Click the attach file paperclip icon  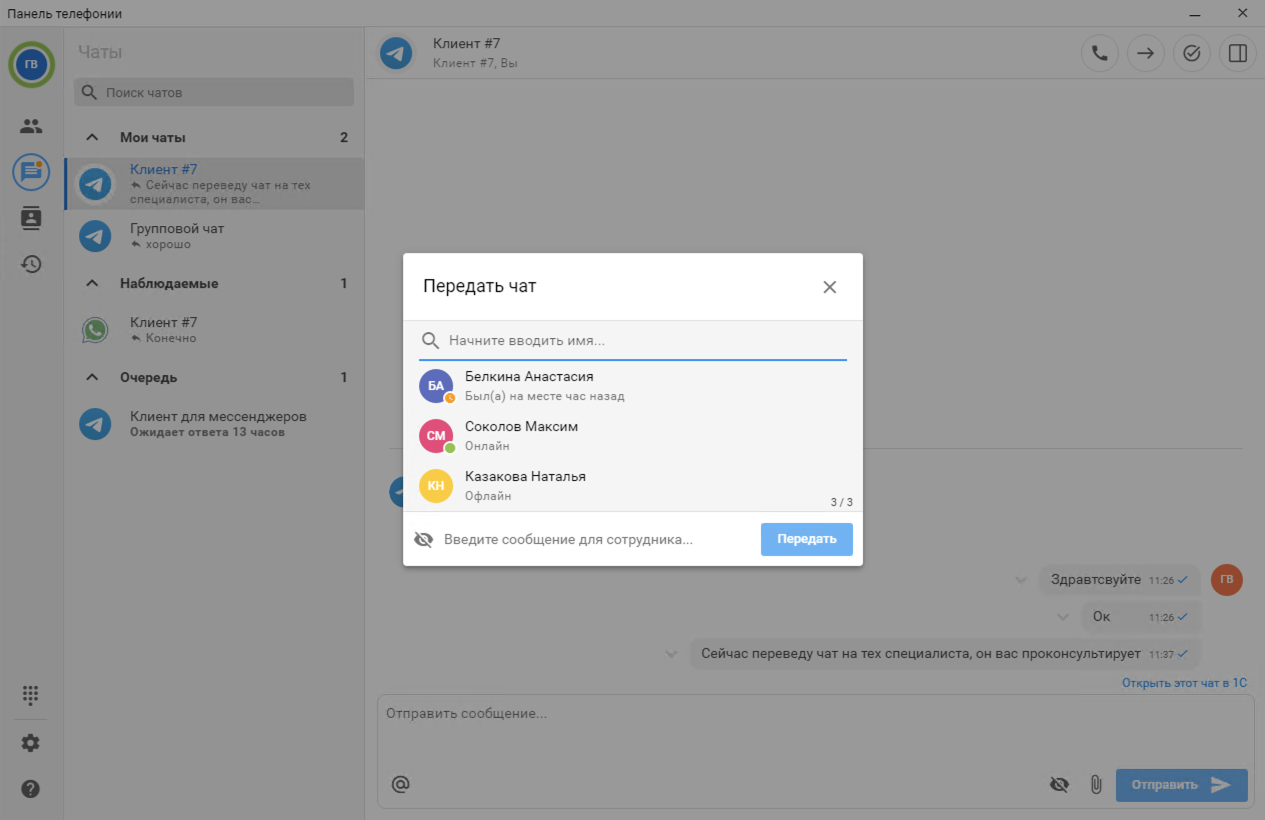(x=1095, y=785)
